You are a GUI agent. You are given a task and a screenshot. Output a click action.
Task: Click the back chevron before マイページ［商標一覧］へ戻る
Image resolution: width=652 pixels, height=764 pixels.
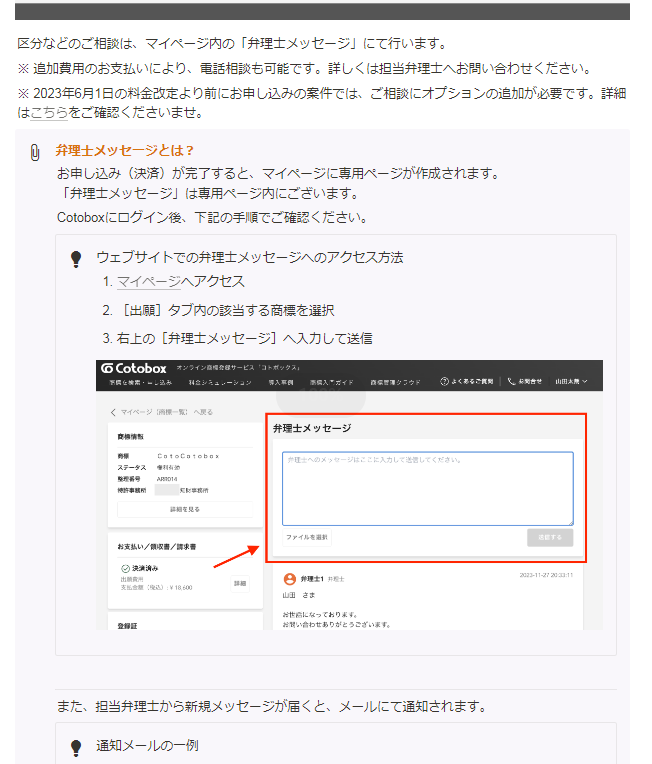coord(113,412)
